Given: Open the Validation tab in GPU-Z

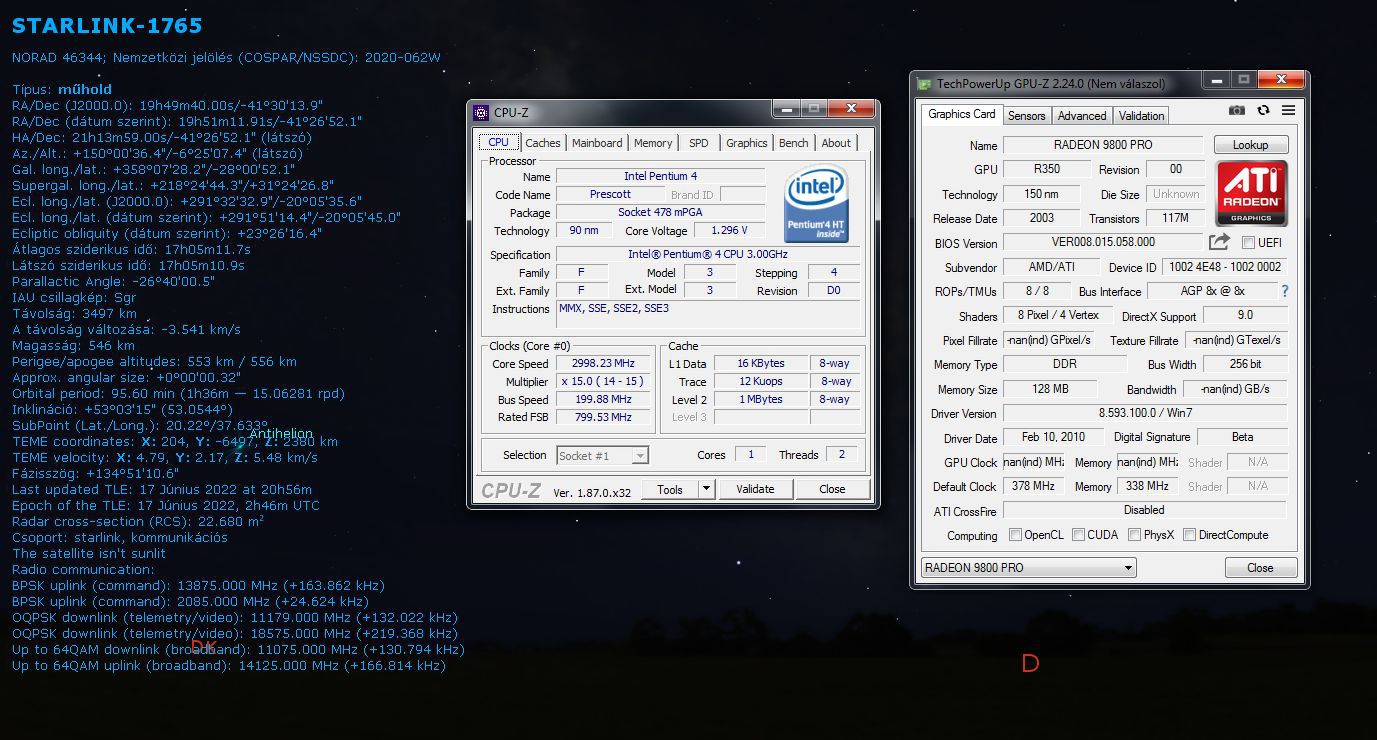Looking at the screenshot, I should tap(1141, 116).
